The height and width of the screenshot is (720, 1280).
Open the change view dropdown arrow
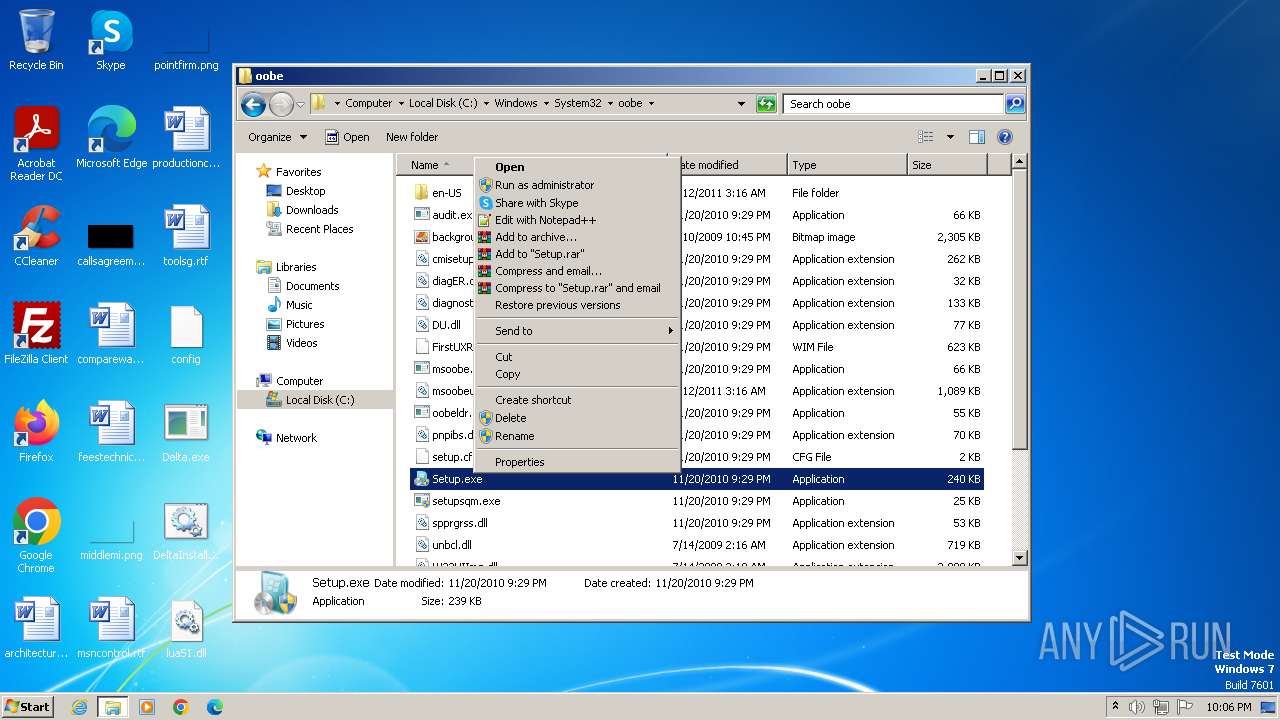[950, 137]
